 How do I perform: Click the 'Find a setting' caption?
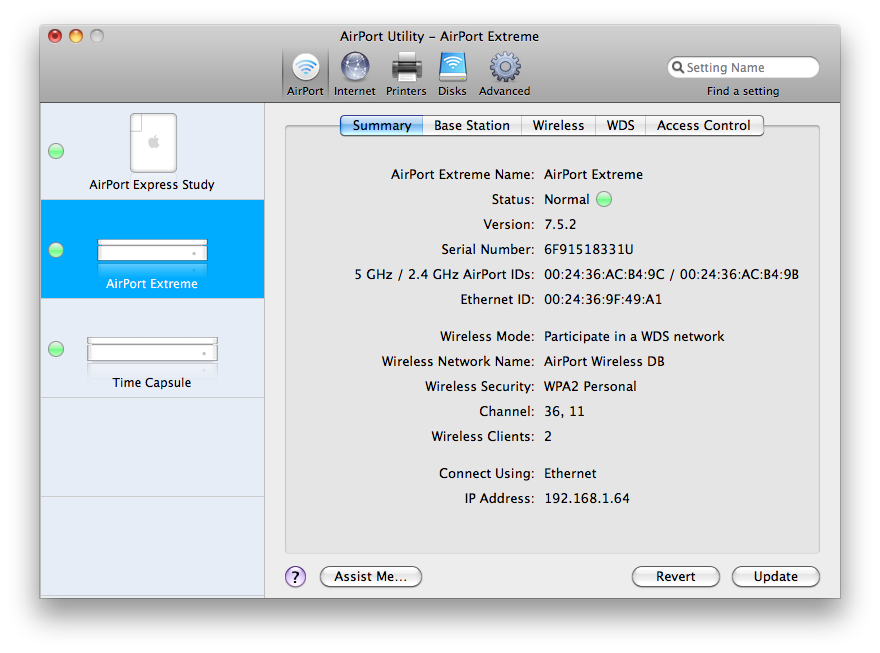(x=743, y=91)
